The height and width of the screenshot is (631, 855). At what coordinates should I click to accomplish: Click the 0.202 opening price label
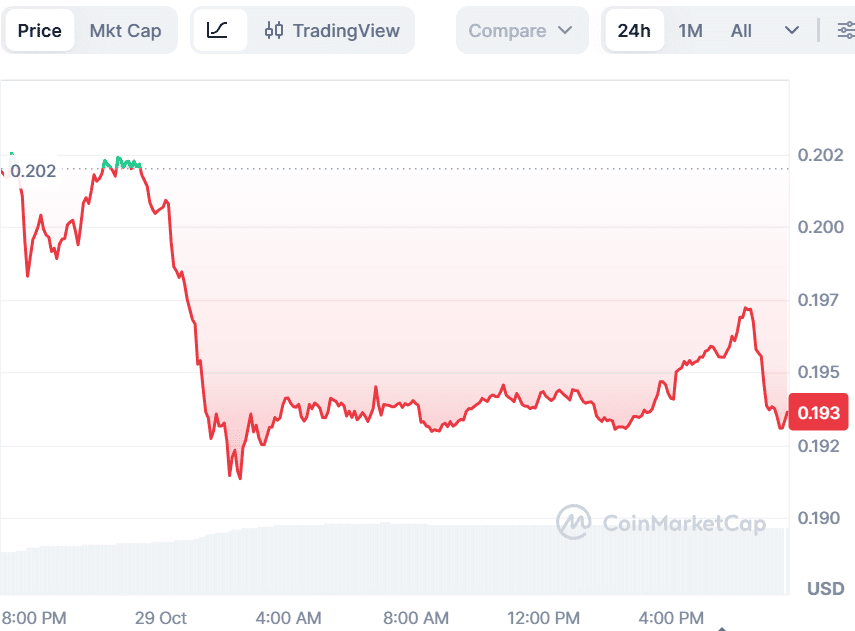pos(33,171)
